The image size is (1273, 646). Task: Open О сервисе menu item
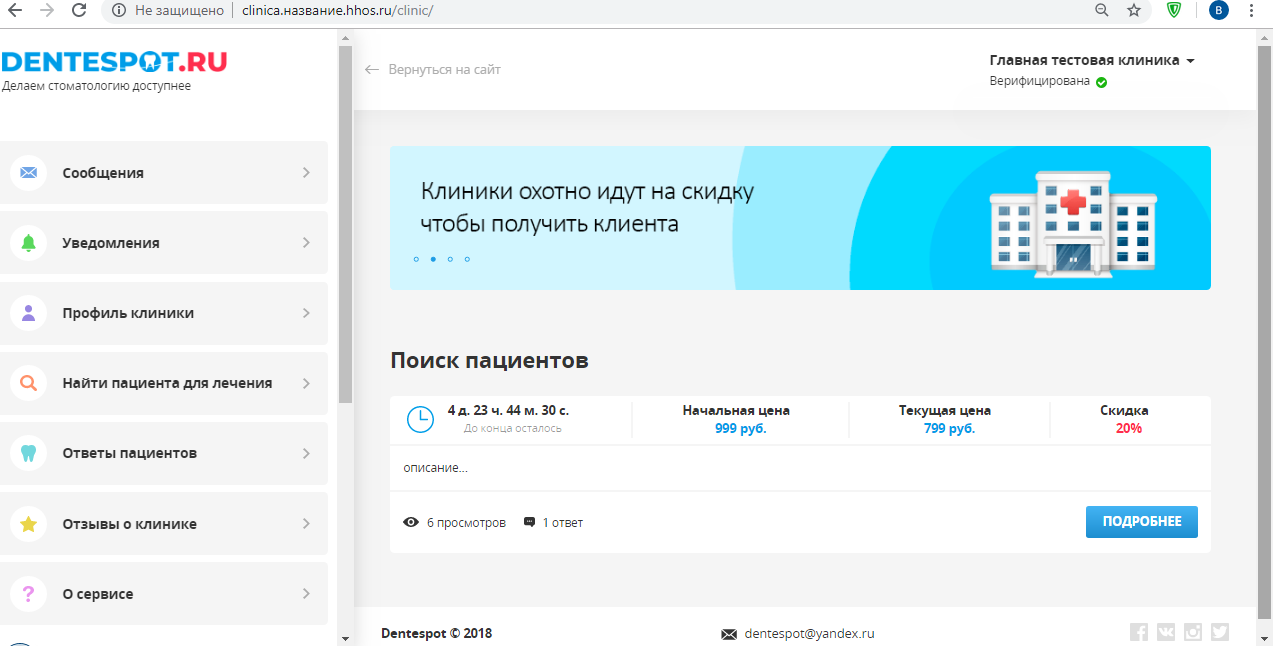[164, 594]
